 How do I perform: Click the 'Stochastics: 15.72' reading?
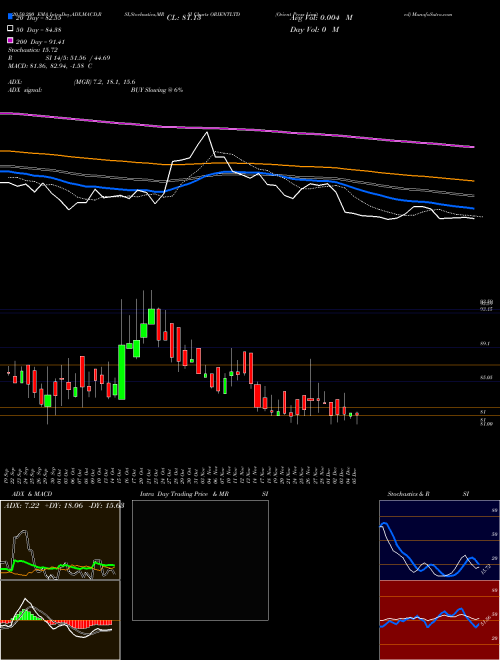pyautogui.click(x=33, y=50)
